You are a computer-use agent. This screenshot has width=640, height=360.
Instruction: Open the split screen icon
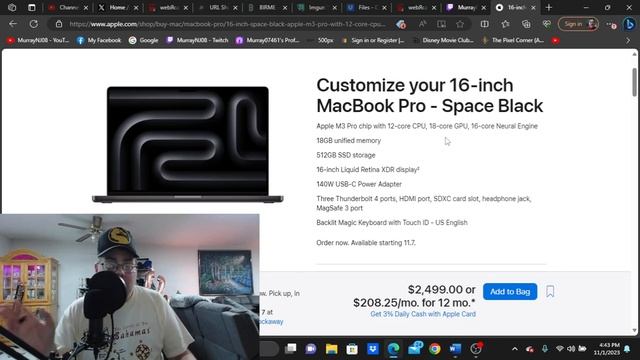[x=484, y=24]
